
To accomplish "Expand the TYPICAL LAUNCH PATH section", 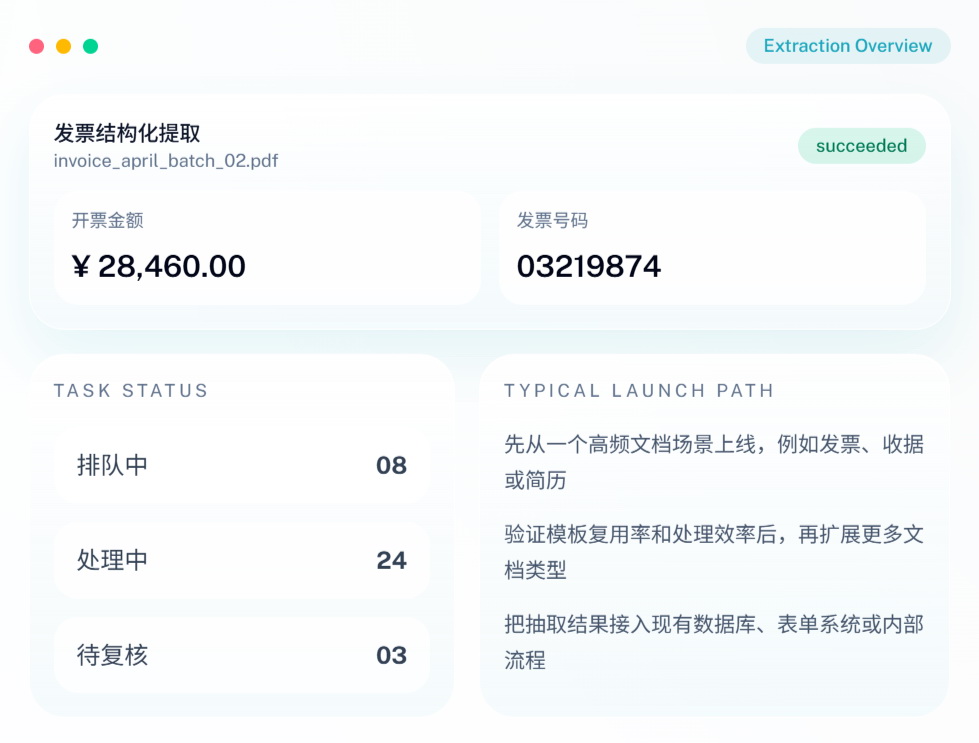I will (639, 391).
